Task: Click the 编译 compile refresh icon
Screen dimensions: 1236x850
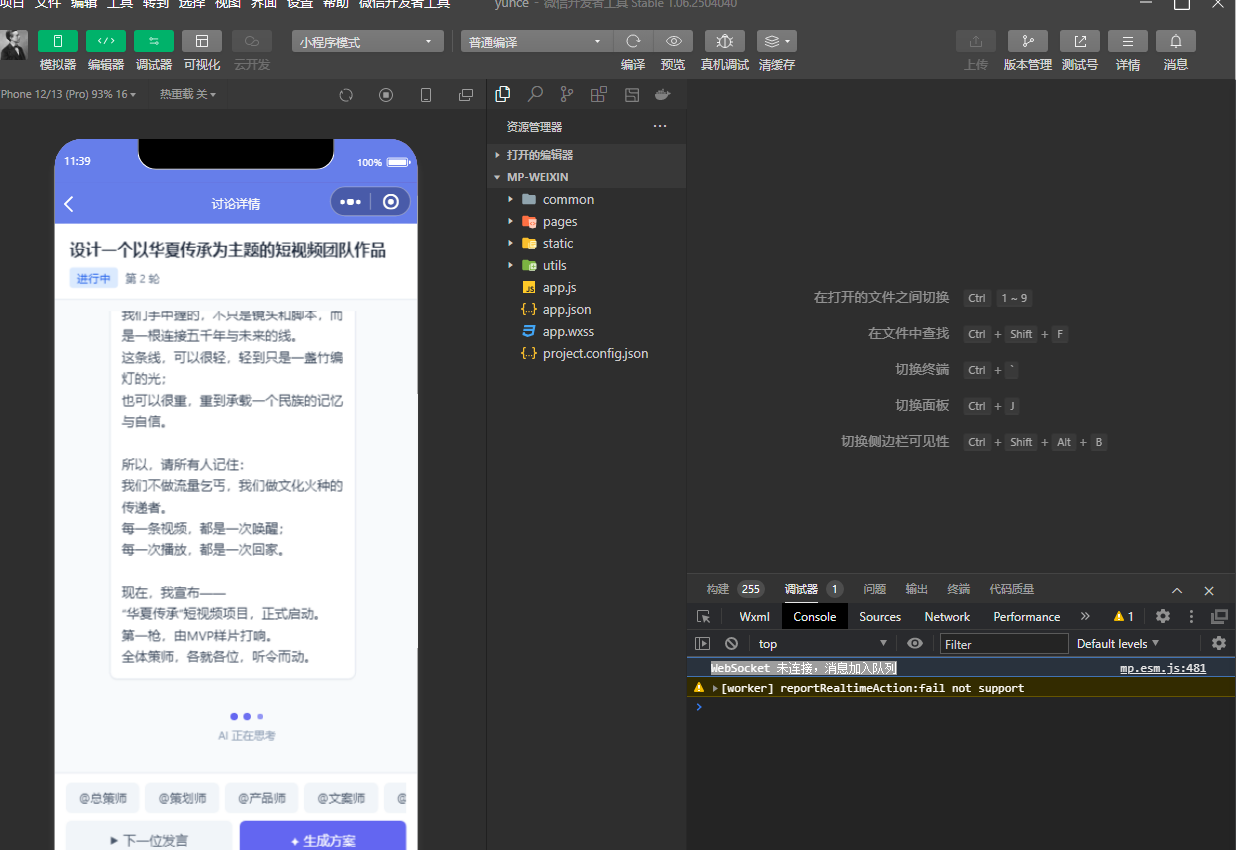Action: [x=633, y=41]
